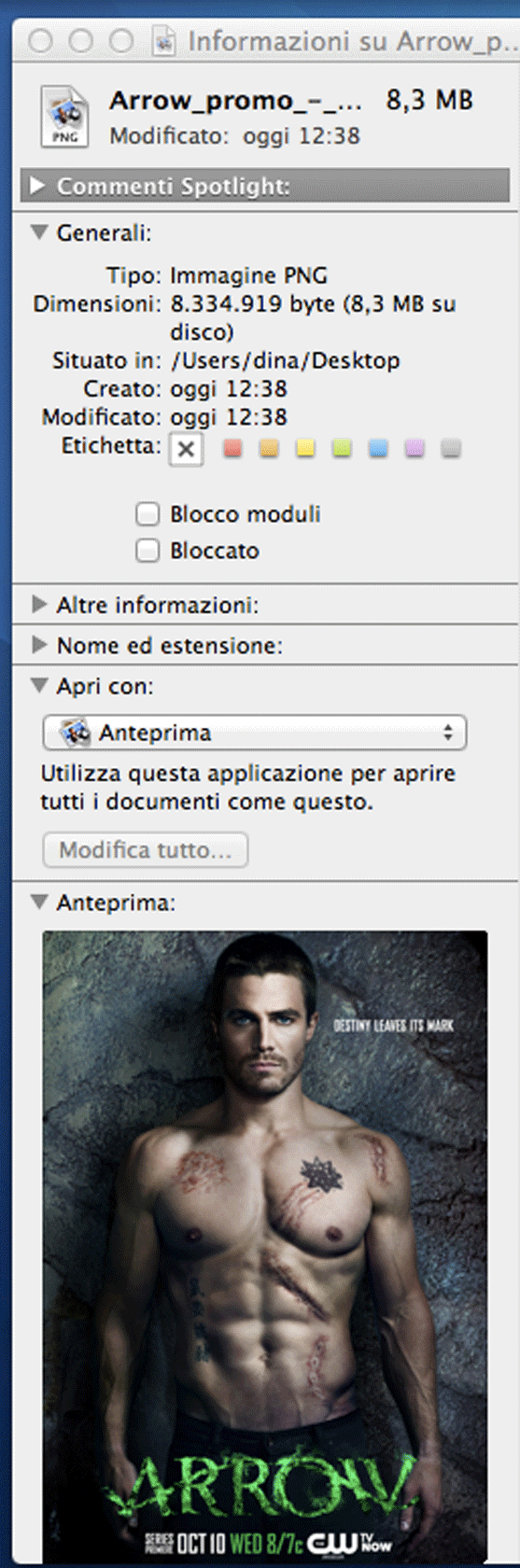
Task: Open the Anteprima application dropdown
Action: (255, 733)
